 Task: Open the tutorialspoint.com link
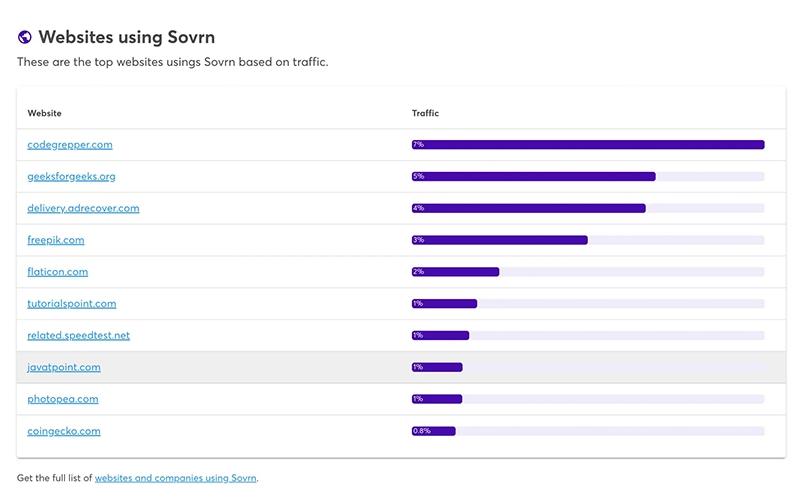click(72, 304)
